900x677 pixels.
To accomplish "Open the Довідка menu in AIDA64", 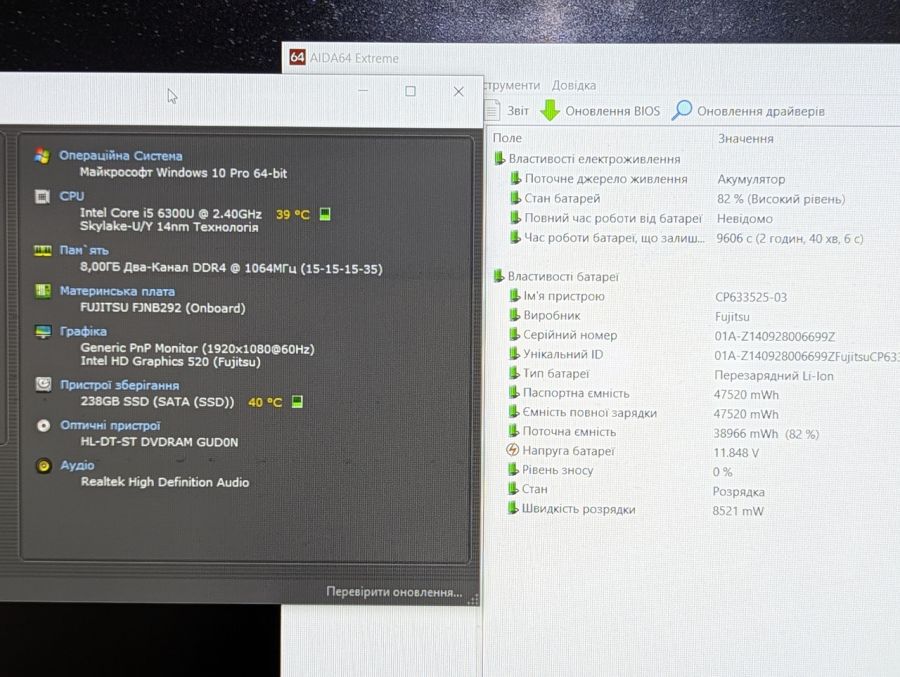I will click(x=573, y=85).
